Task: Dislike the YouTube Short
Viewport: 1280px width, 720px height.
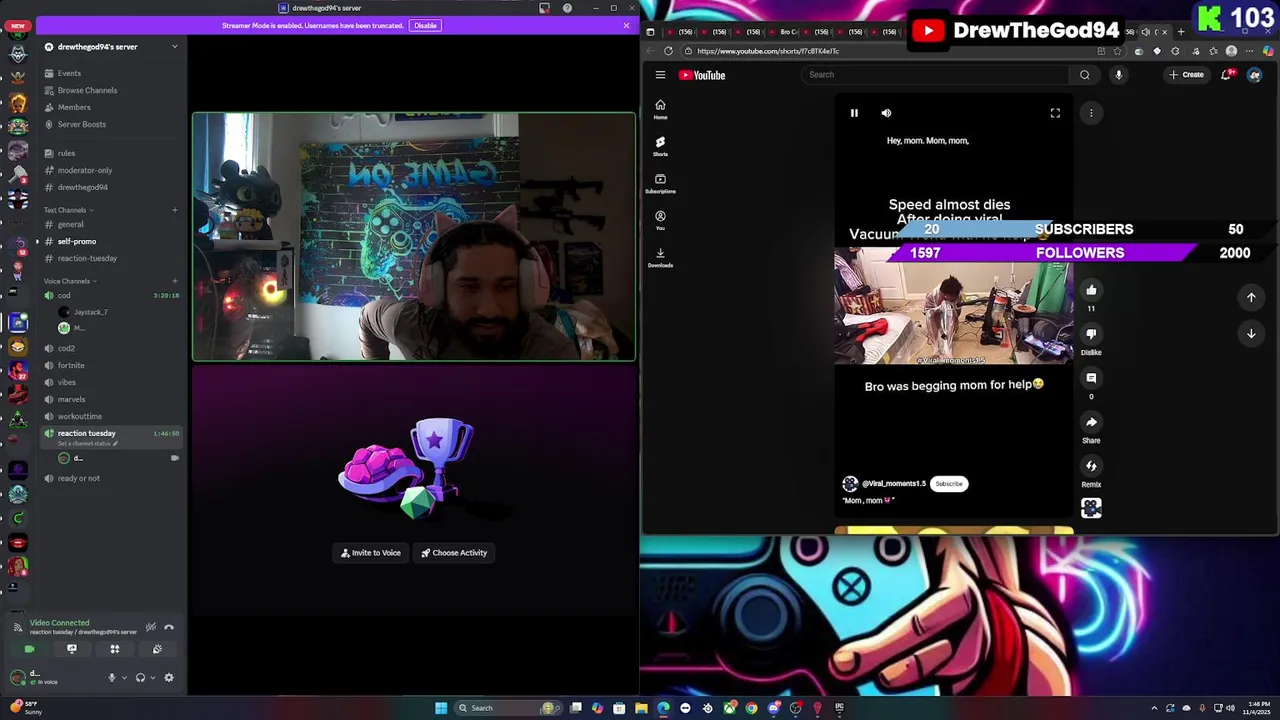Action: click(x=1091, y=334)
